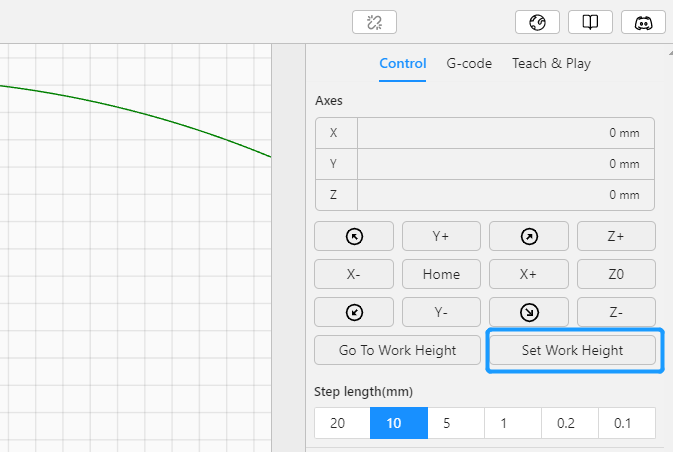
Task: Click the Set Work Height button
Action: point(573,350)
